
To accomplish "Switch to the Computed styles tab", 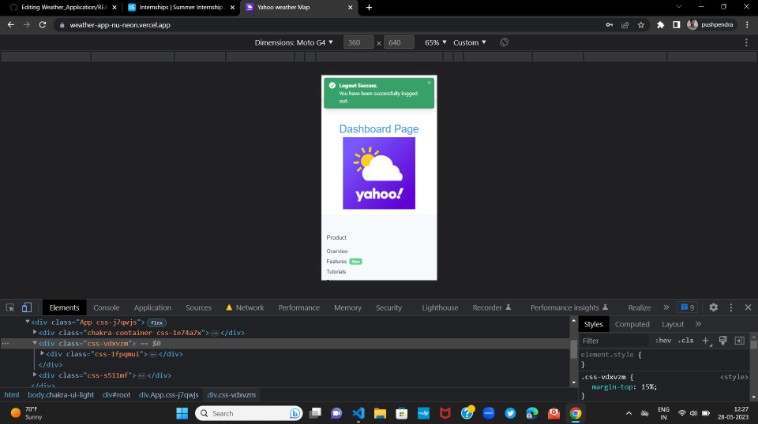I will pyautogui.click(x=631, y=324).
